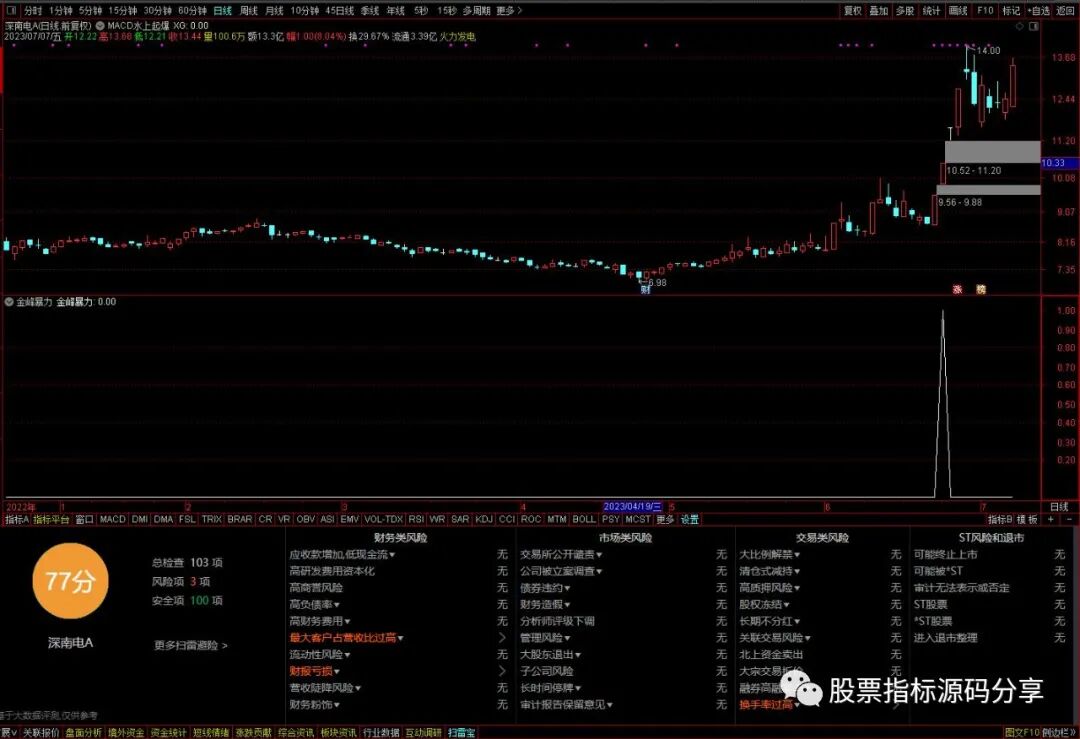The image size is (1080, 739).
Task: Select the 多周期 view
Action: pyautogui.click(x=476, y=10)
